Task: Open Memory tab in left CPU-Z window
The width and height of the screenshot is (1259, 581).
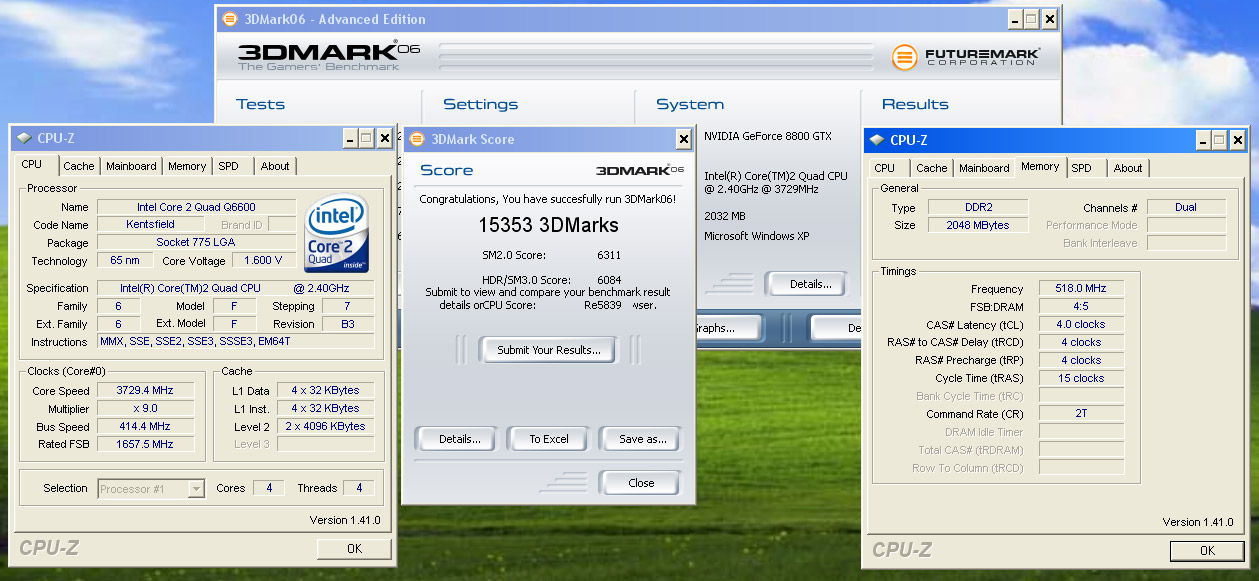Action: (x=187, y=167)
